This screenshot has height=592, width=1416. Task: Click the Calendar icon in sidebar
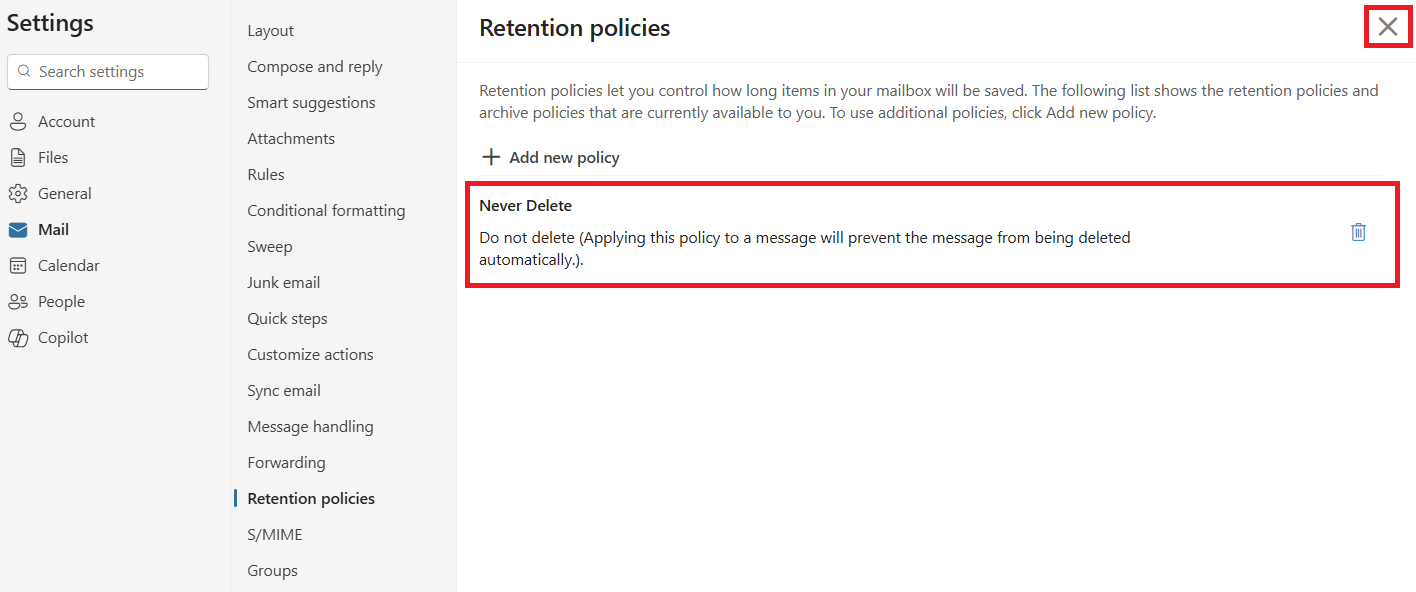point(18,266)
